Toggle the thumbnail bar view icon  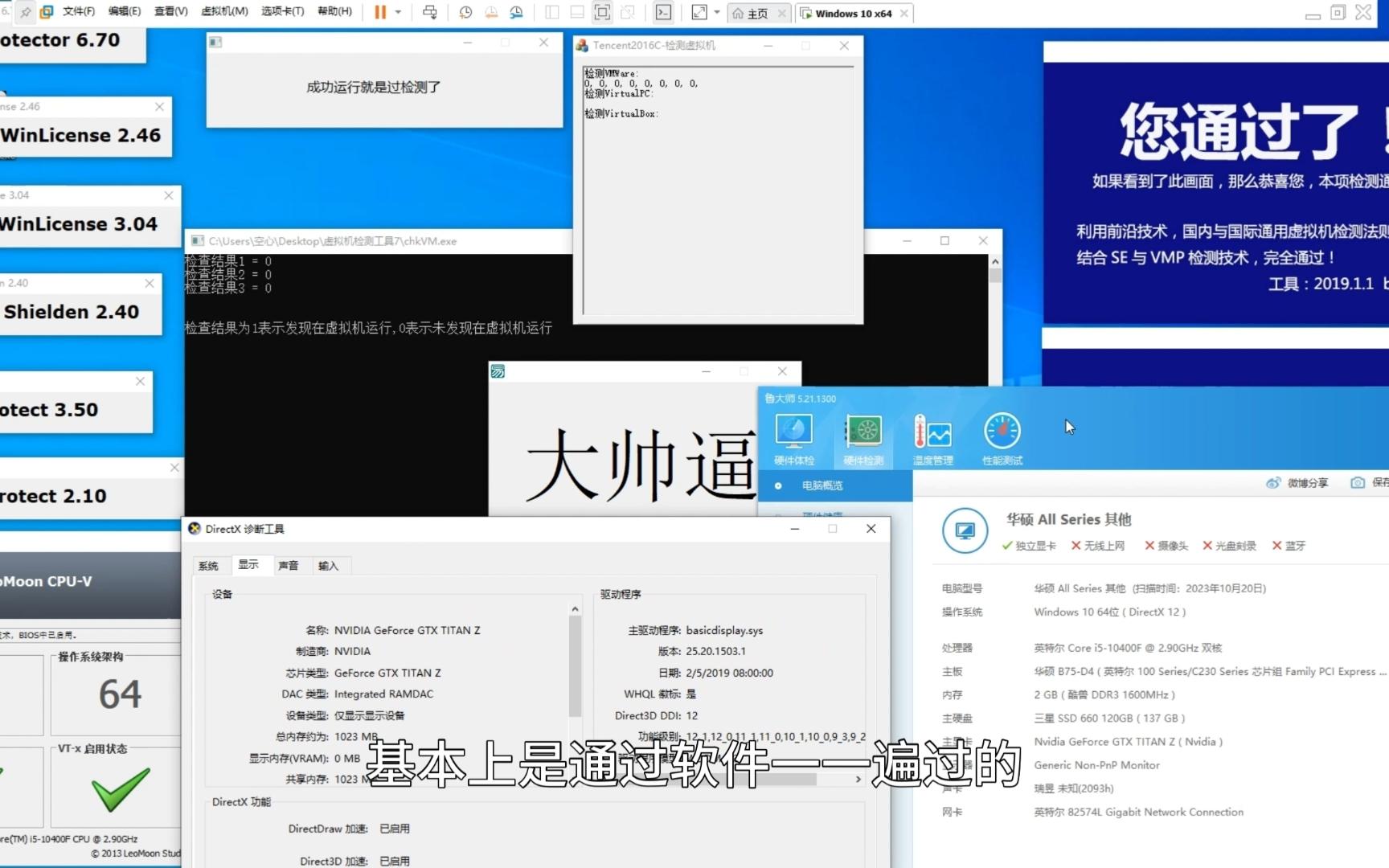577,12
